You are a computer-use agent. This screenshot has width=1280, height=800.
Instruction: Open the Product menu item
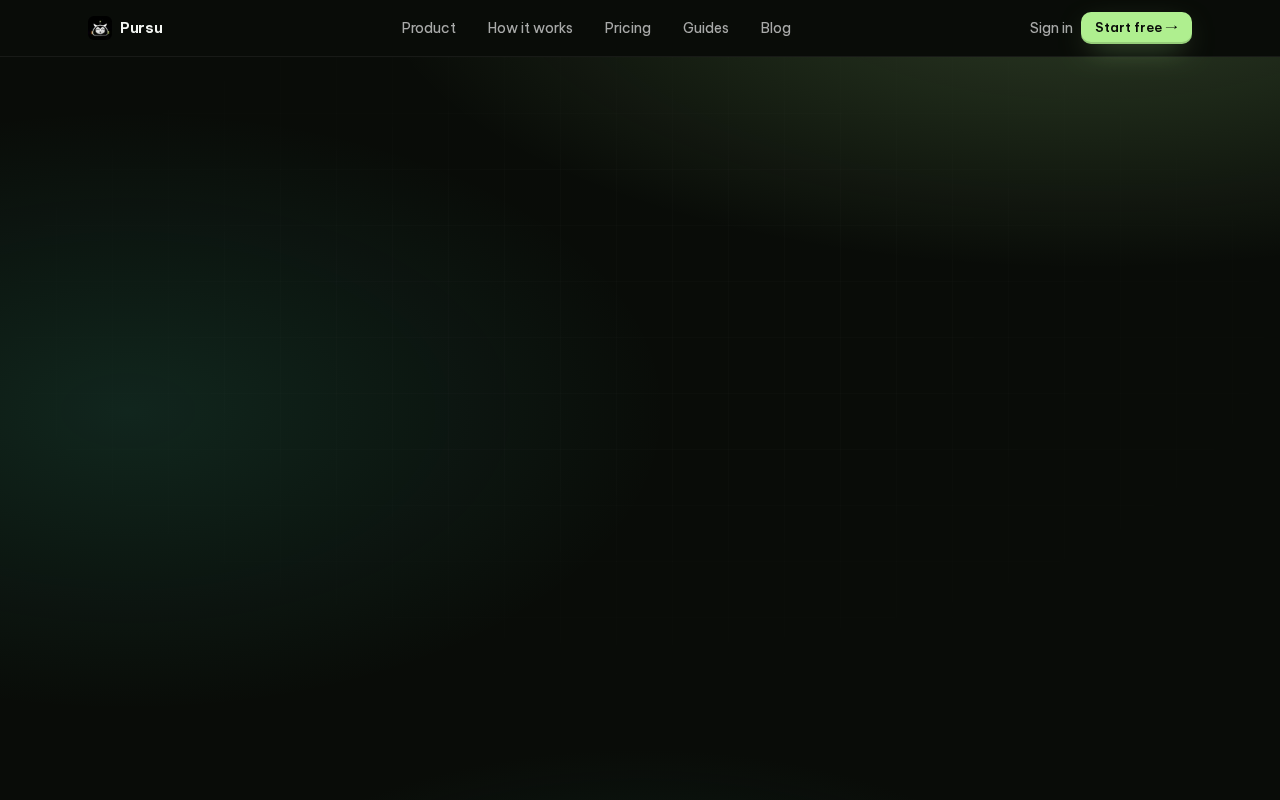coord(429,28)
